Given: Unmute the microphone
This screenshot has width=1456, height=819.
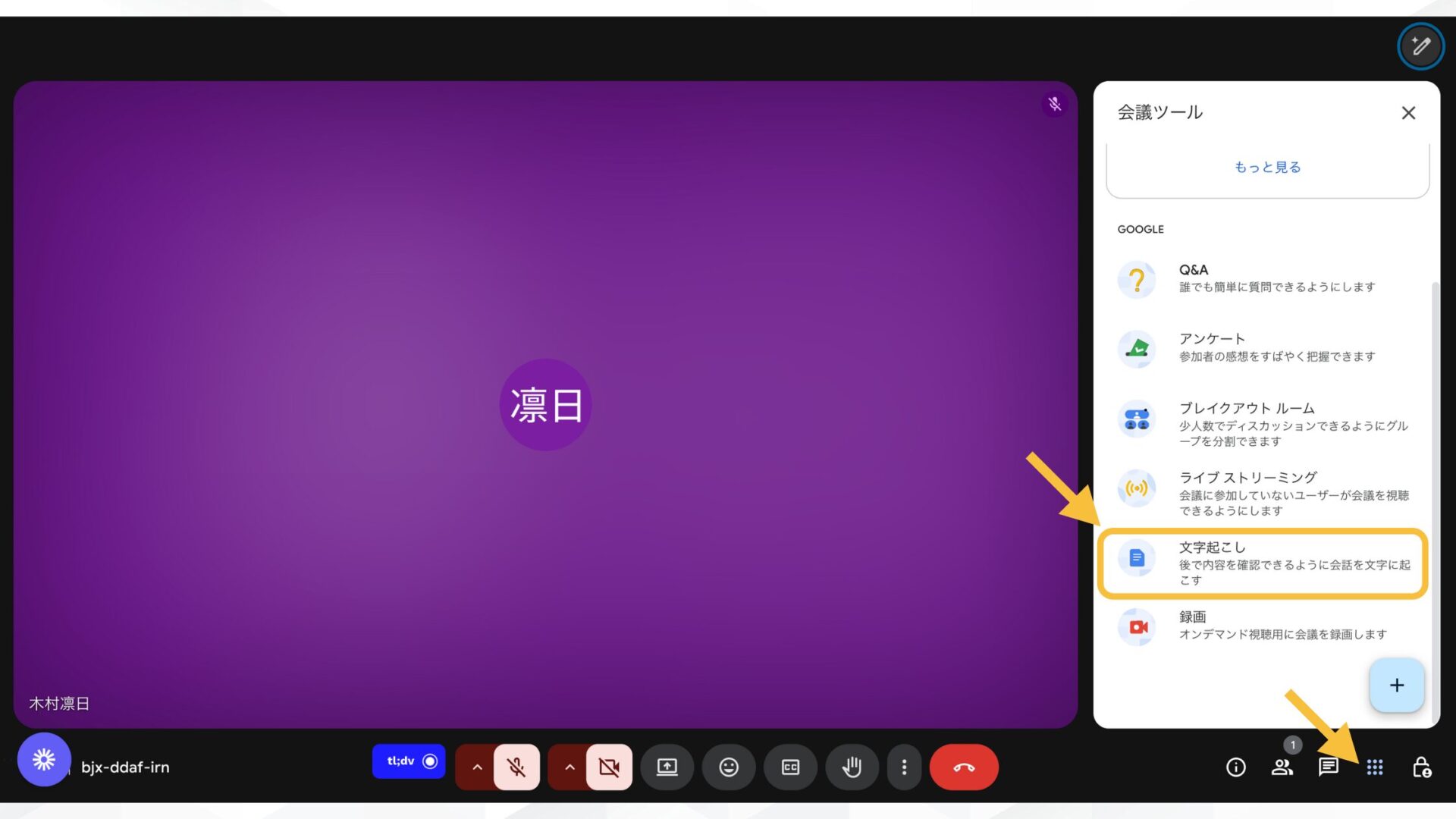Looking at the screenshot, I should click(516, 767).
